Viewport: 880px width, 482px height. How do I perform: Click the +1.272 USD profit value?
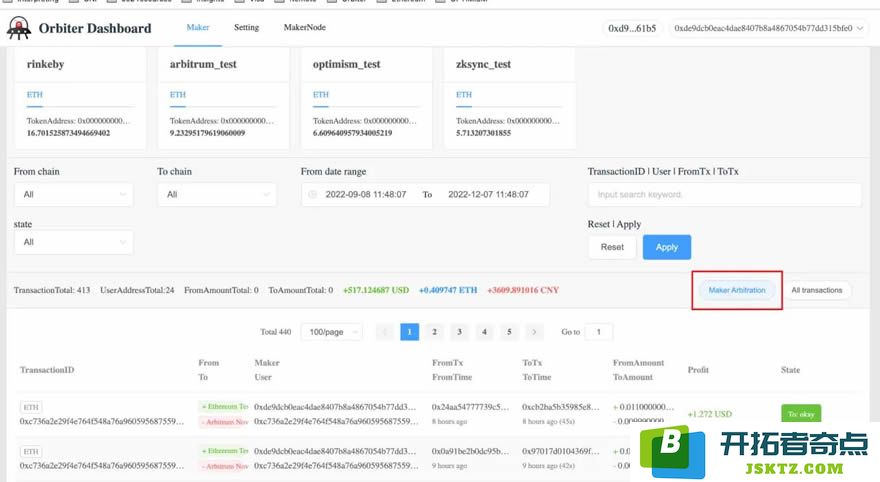710,414
